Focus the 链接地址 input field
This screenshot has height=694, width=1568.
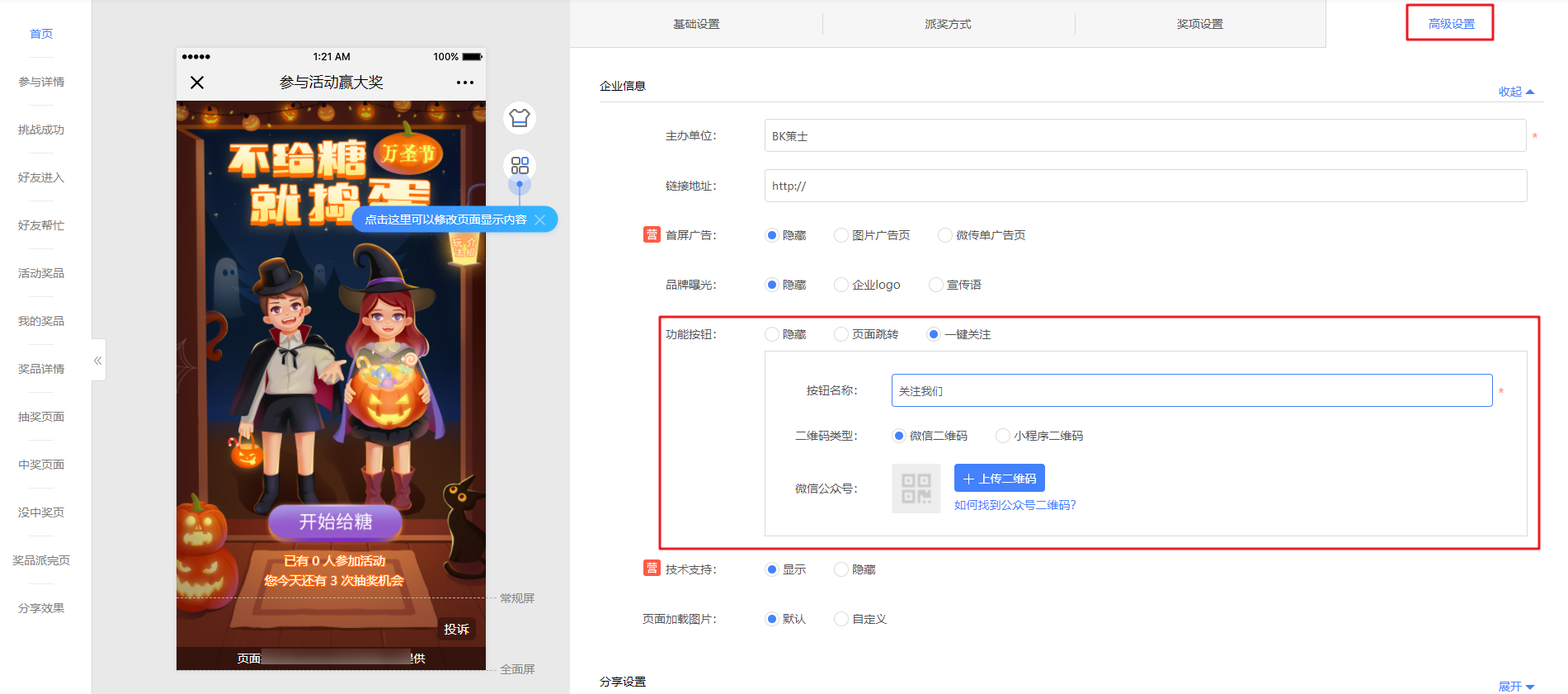(x=1145, y=186)
